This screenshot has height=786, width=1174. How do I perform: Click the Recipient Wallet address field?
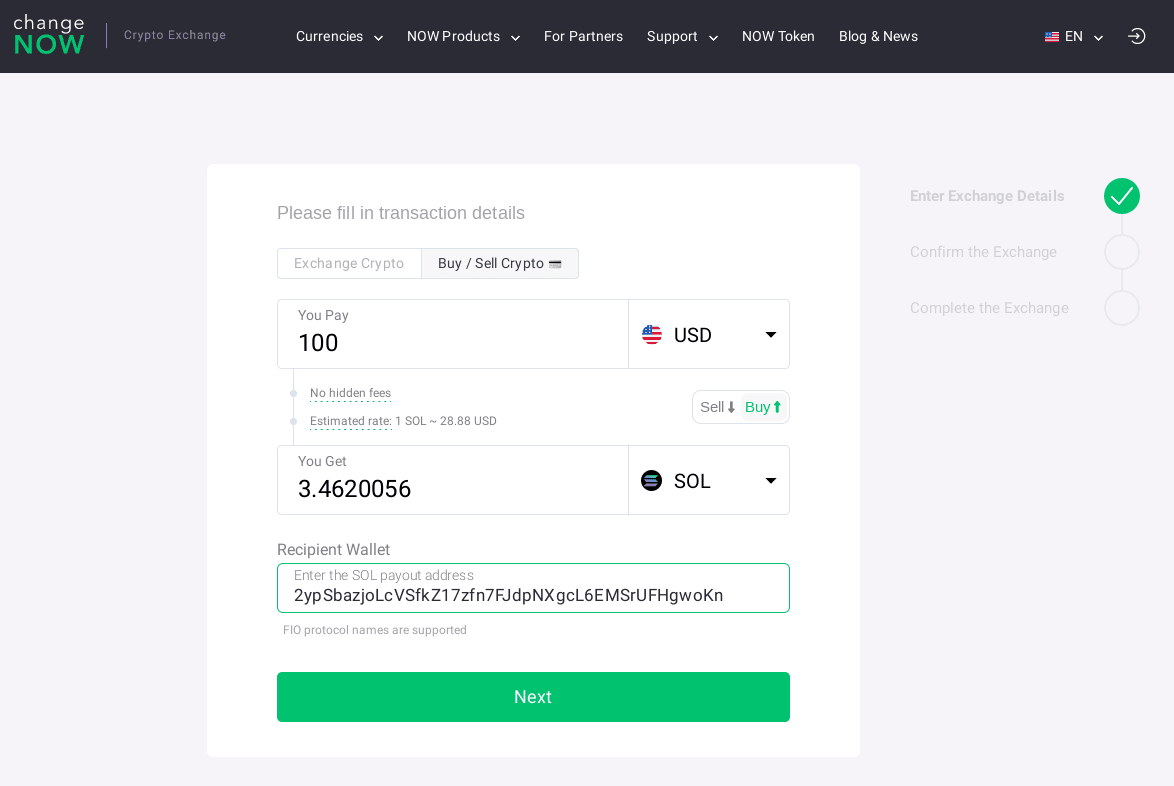tap(533, 595)
